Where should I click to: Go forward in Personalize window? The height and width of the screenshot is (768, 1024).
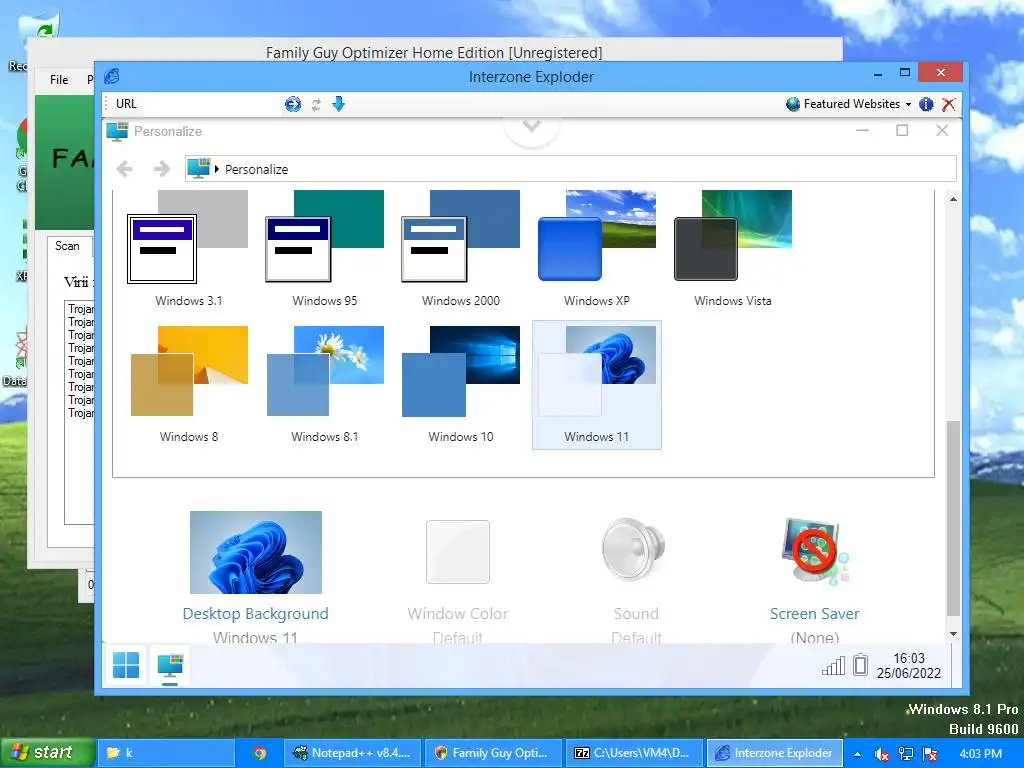(x=161, y=169)
